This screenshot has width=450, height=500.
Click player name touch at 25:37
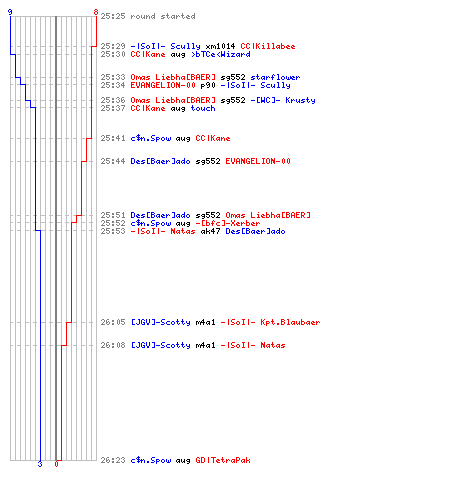point(203,108)
